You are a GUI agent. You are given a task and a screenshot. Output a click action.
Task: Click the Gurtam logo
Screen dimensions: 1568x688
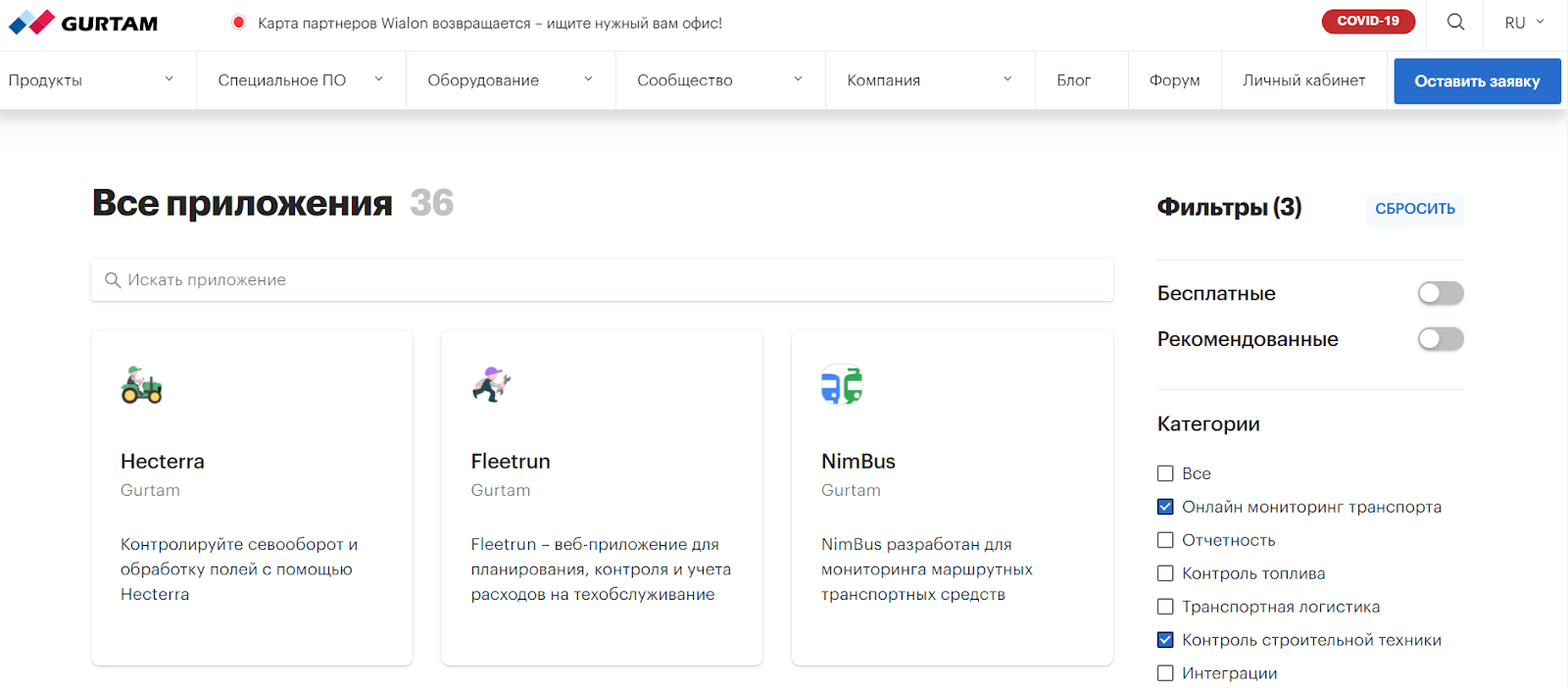click(83, 23)
